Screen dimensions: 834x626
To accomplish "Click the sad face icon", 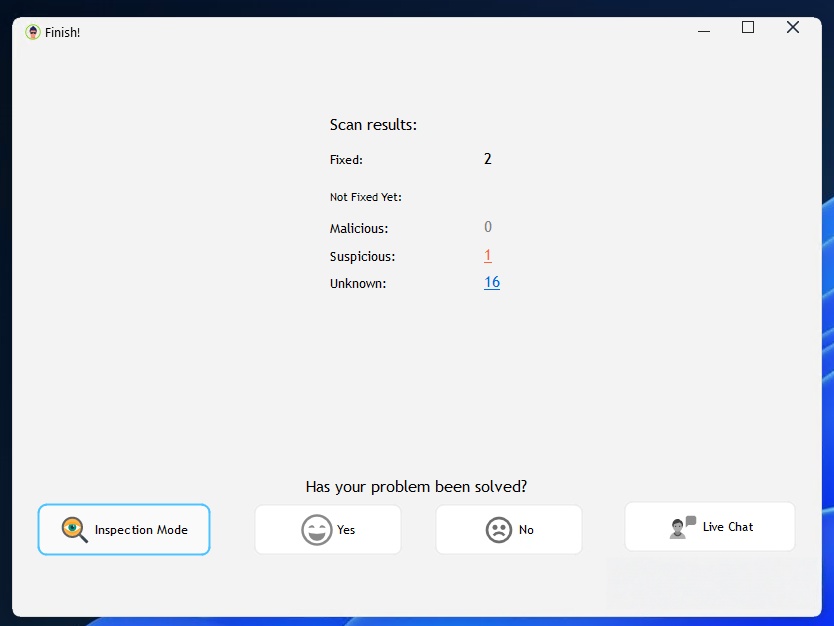I will (498, 530).
